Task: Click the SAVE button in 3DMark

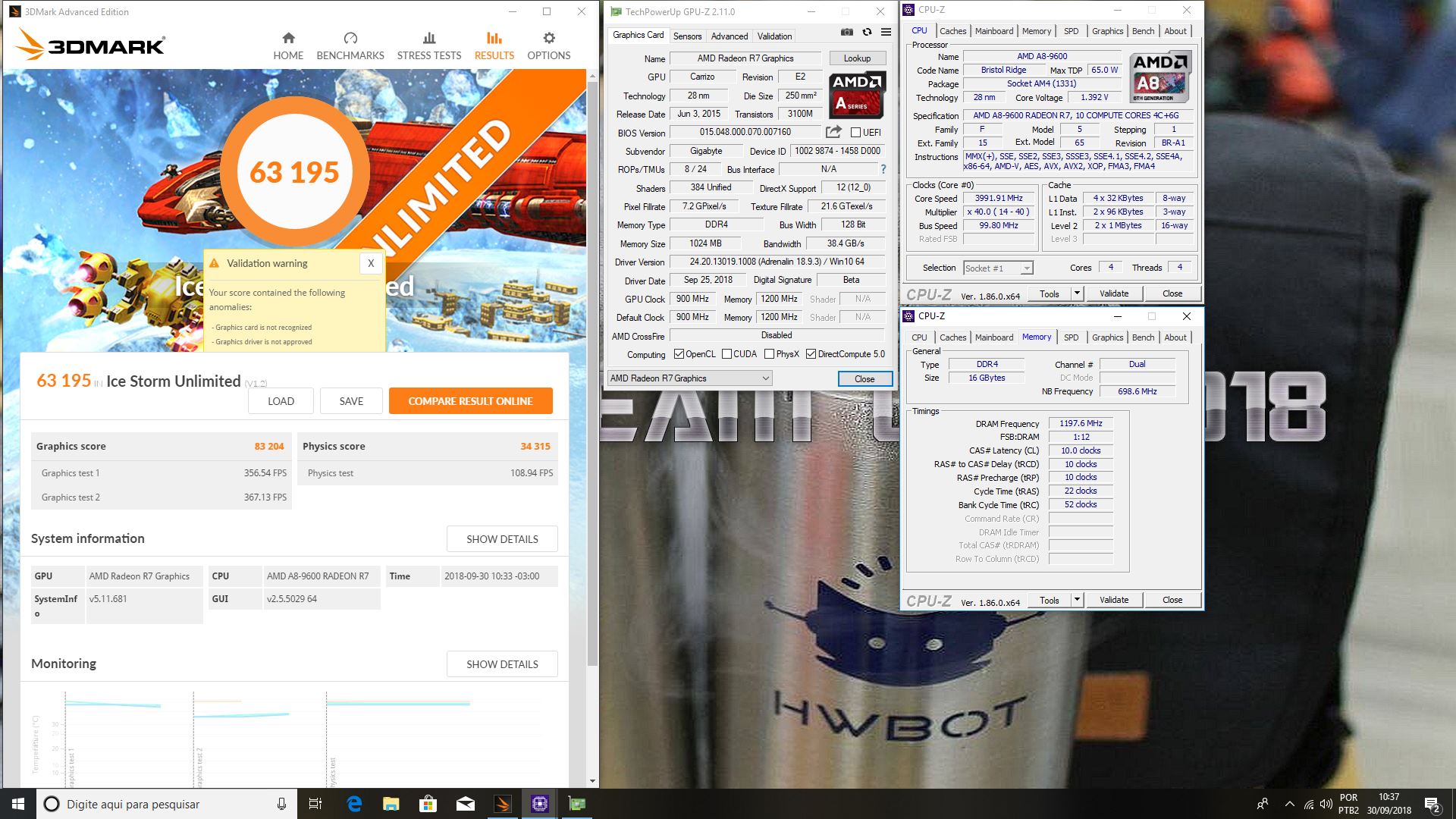Action: click(x=351, y=401)
